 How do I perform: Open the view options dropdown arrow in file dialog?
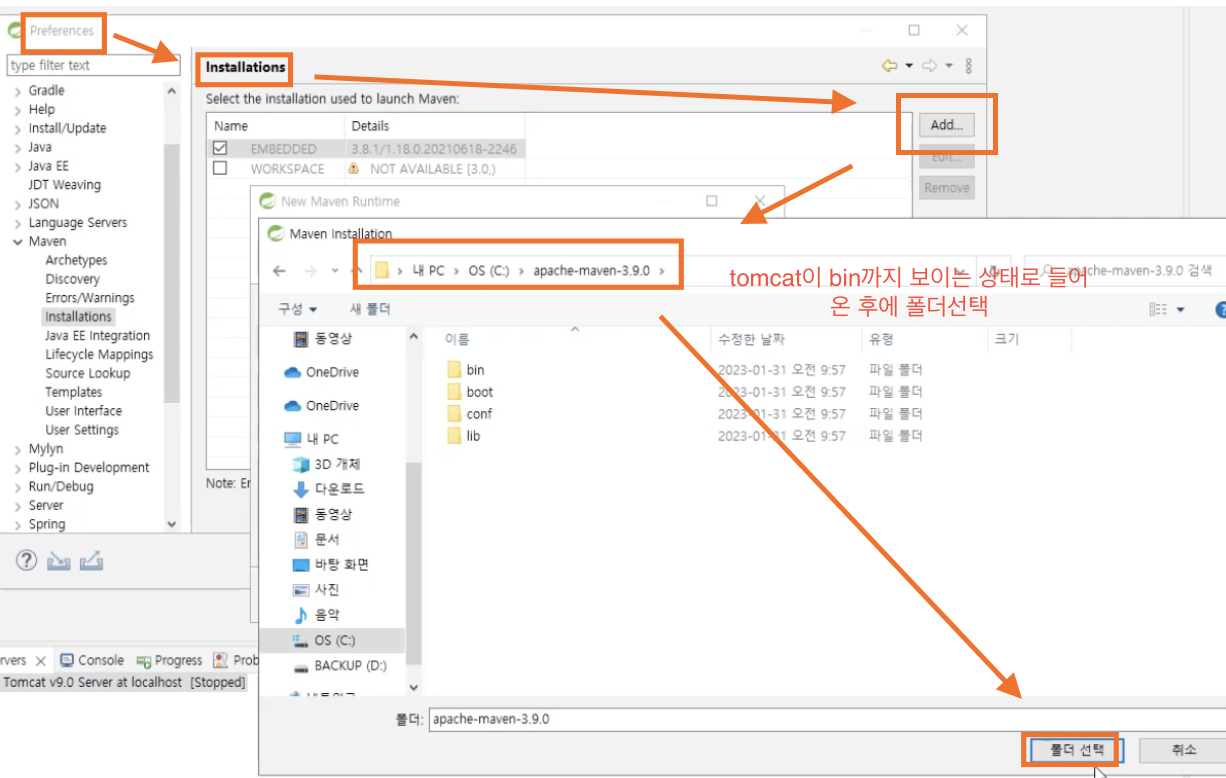1181,310
